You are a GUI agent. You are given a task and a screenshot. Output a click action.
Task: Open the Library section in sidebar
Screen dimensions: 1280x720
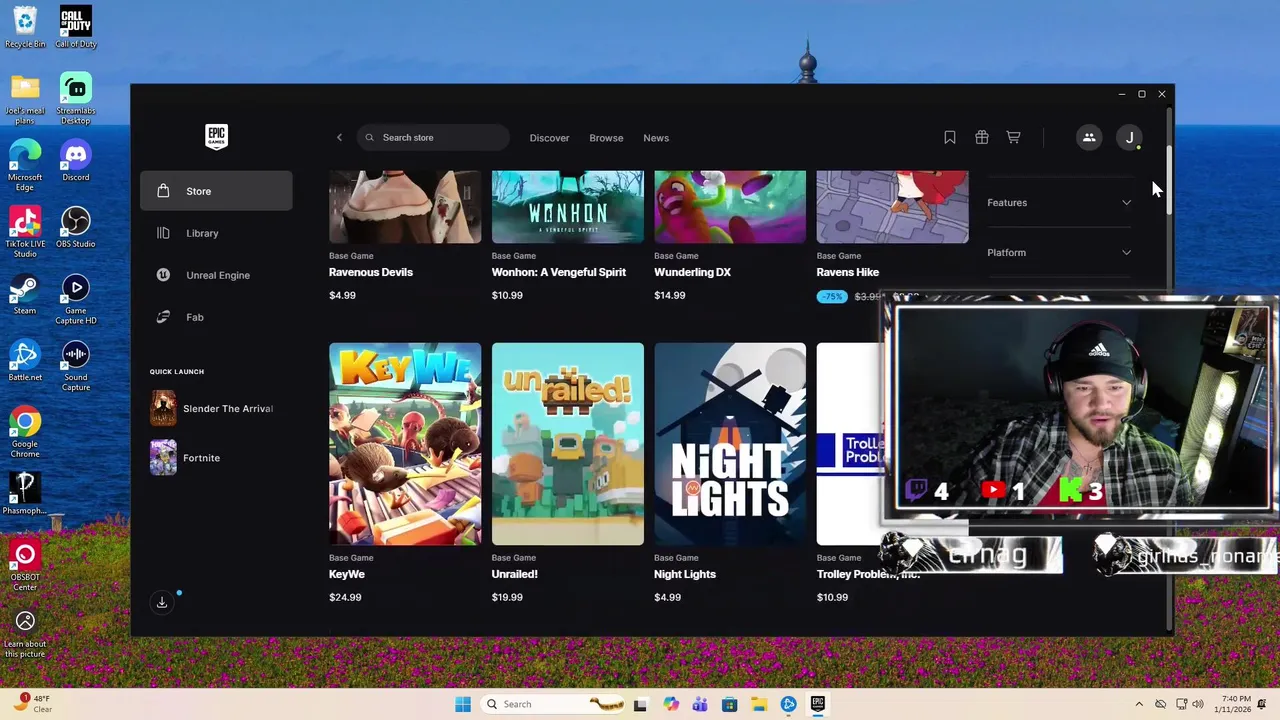[x=216, y=233]
